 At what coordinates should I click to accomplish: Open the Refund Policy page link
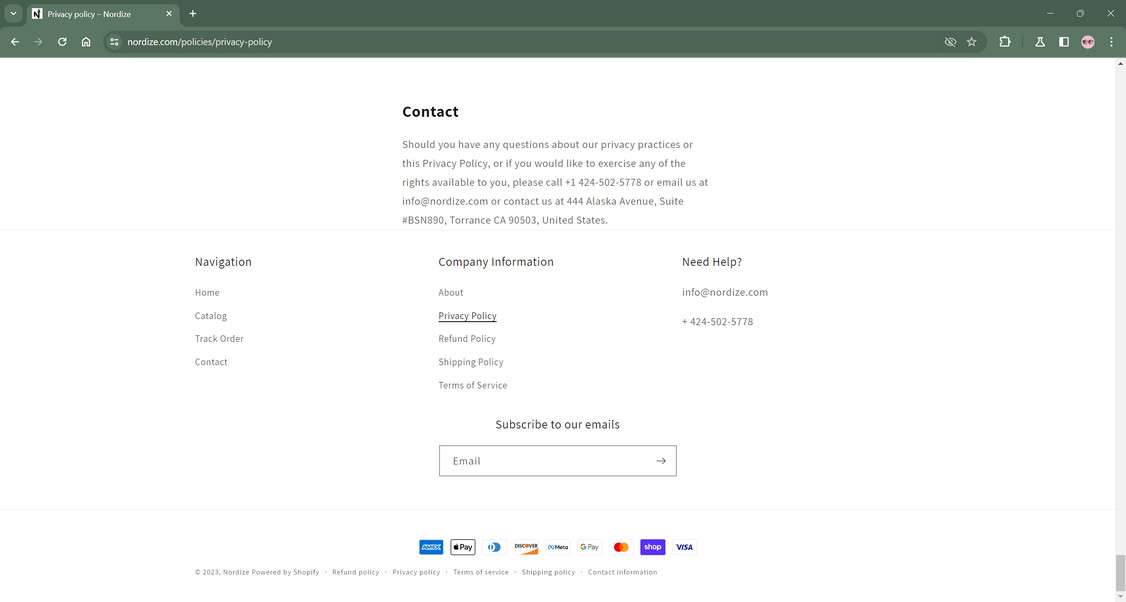pyautogui.click(x=467, y=338)
